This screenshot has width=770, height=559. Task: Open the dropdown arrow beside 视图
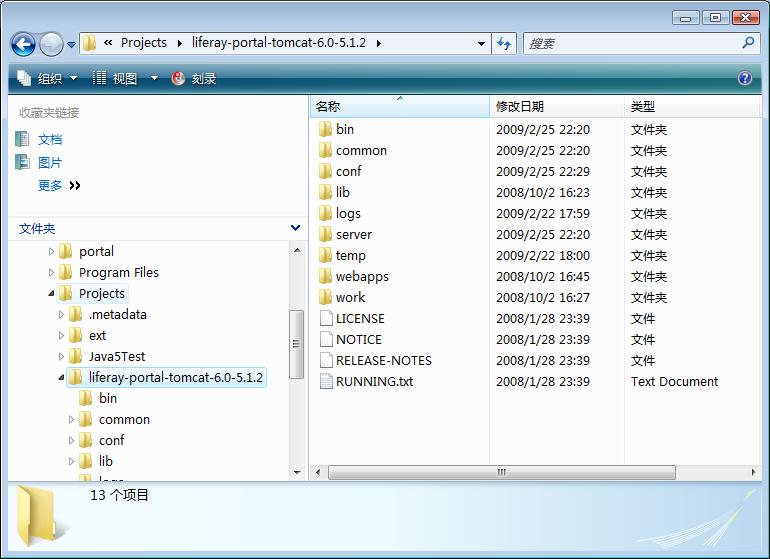[154, 78]
